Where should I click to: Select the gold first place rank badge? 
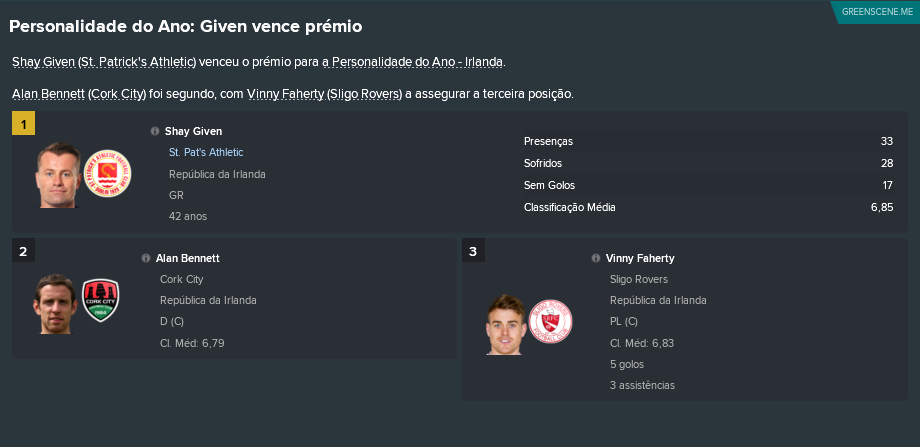(23, 124)
